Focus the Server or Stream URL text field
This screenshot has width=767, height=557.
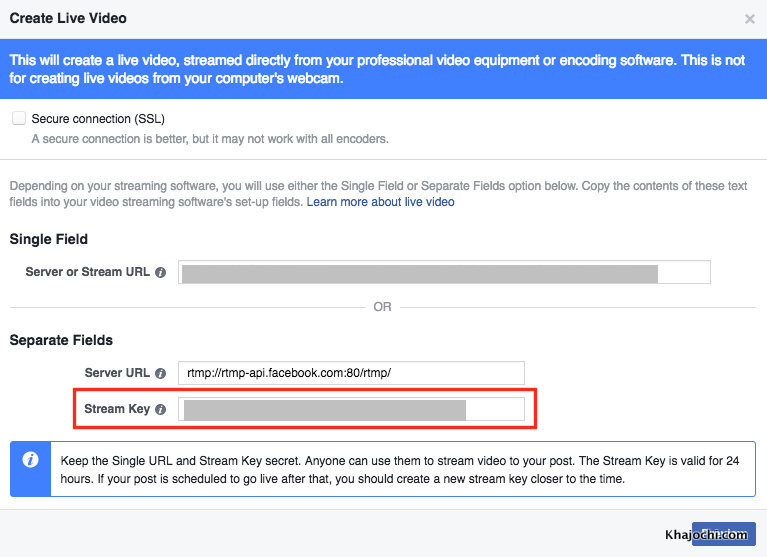point(444,272)
